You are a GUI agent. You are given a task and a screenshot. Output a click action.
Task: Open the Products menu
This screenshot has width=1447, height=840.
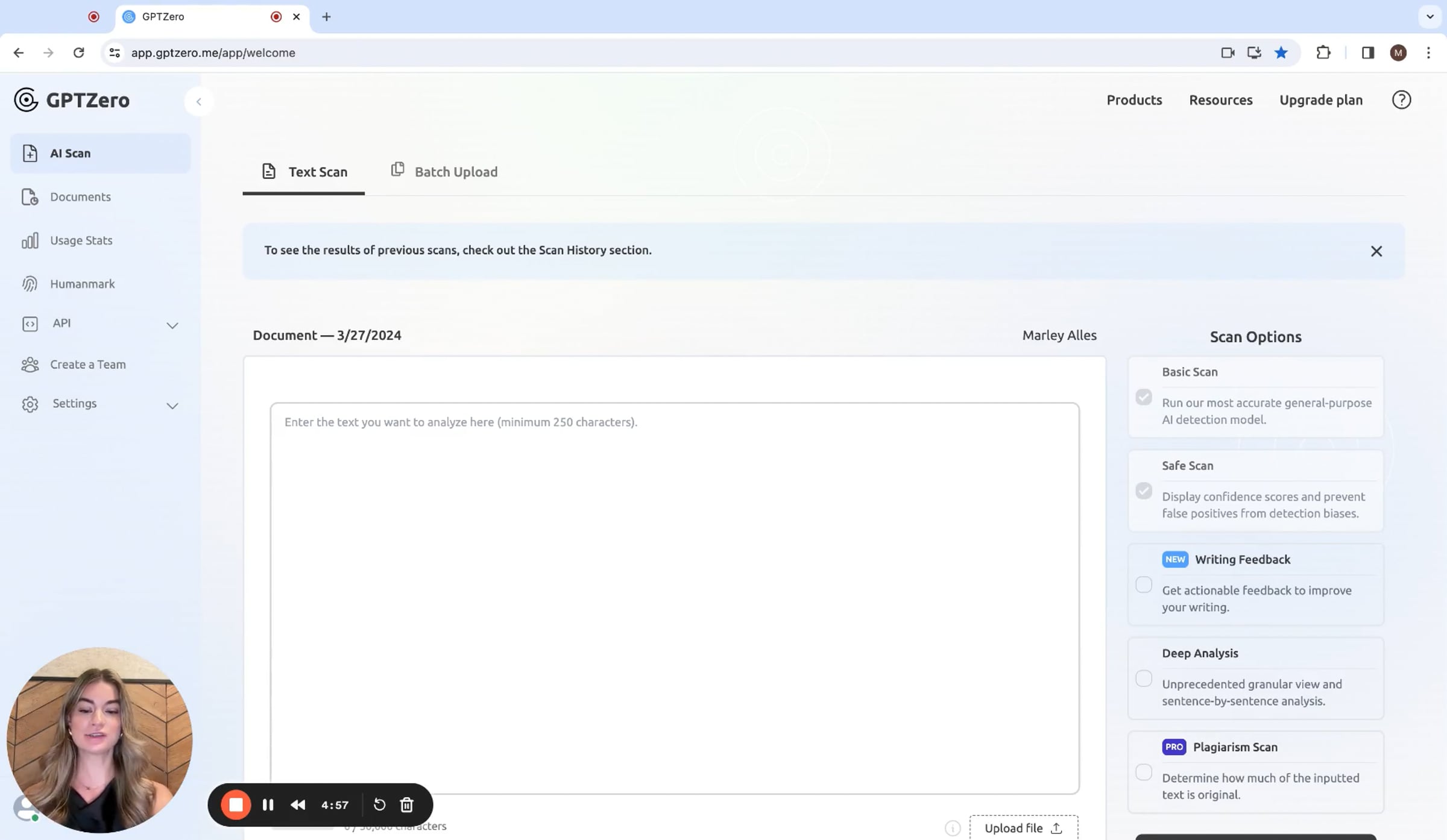pos(1134,100)
